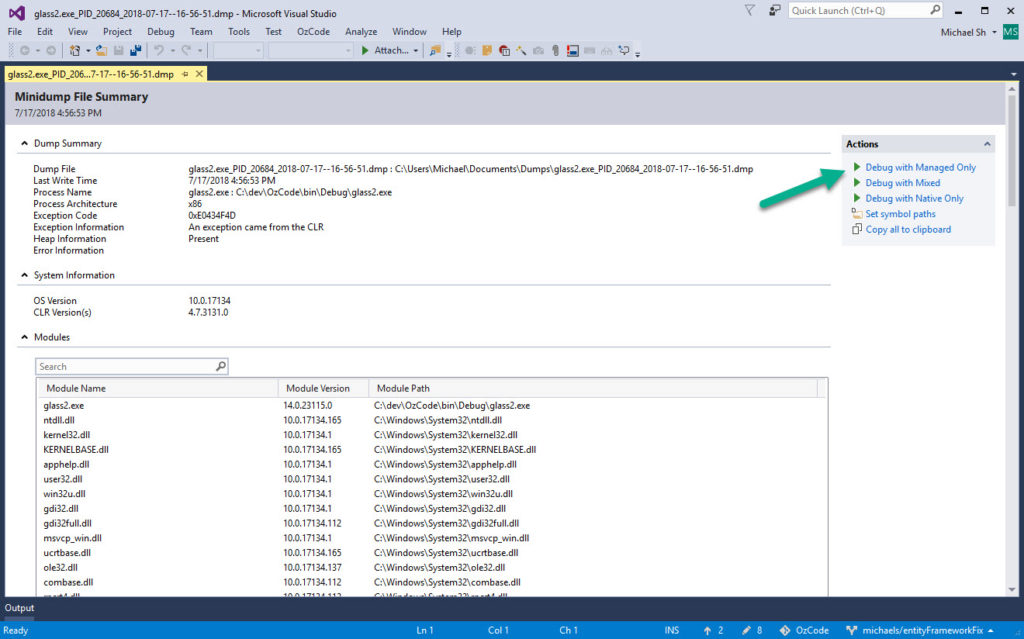Image resolution: width=1024 pixels, height=639 pixels.
Task: Click the Visual Studio logo icon
Action: click(x=17, y=13)
